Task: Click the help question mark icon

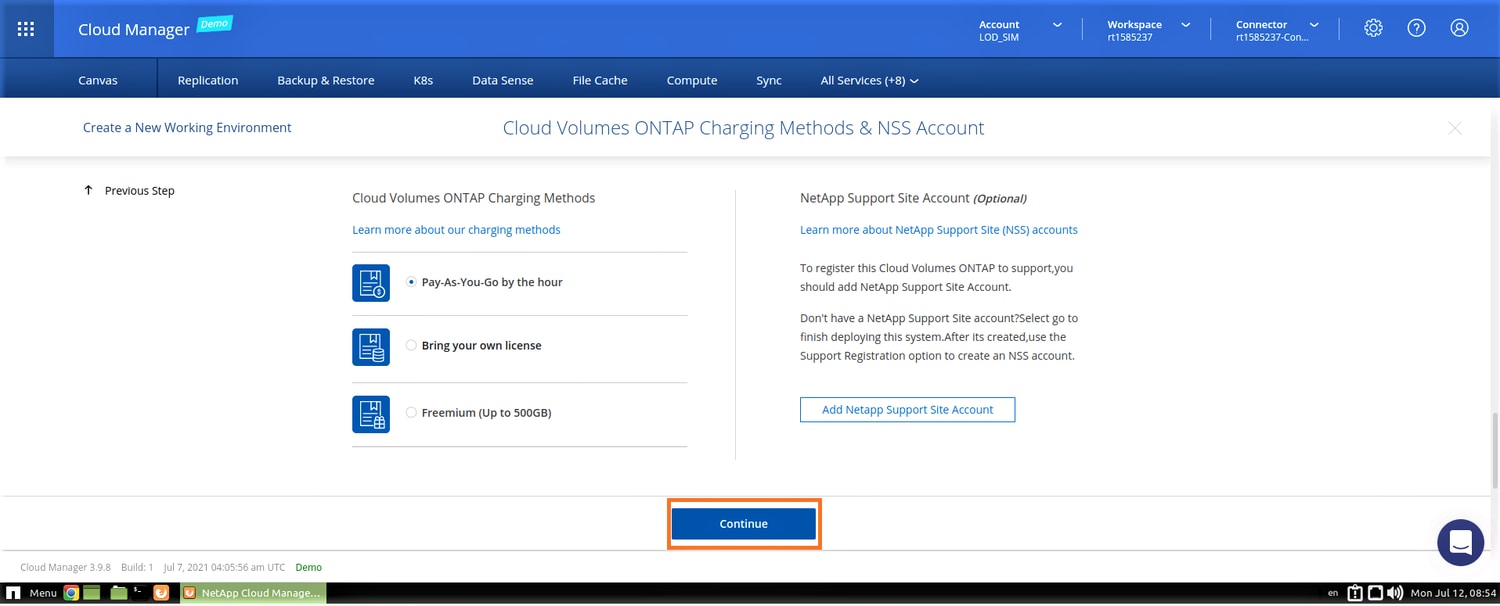Action: tap(1416, 28)
